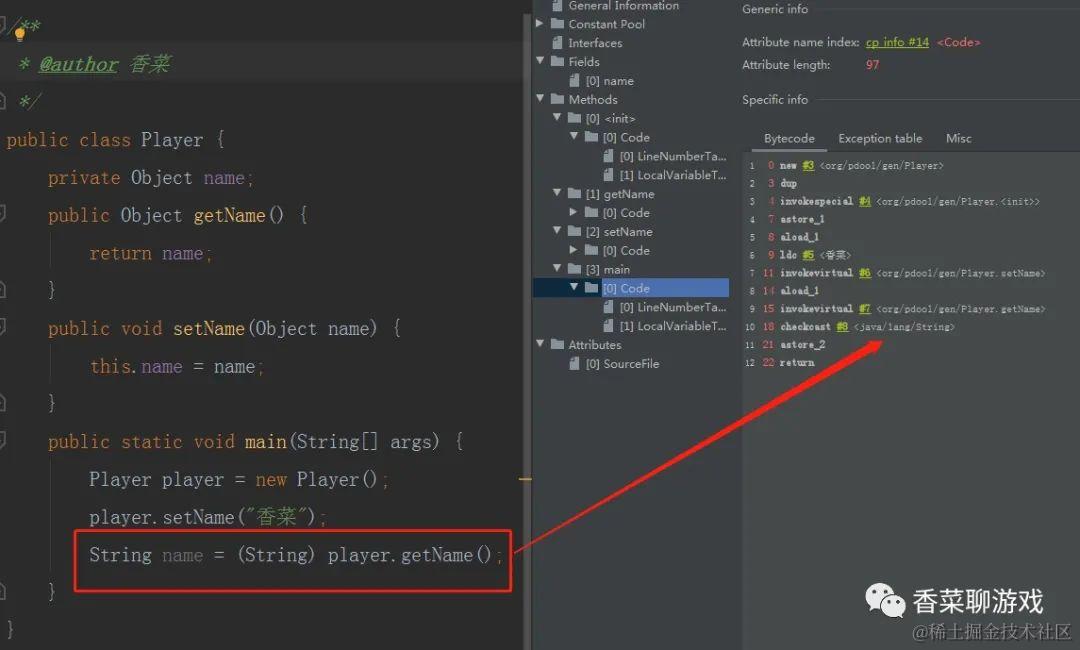This screenshot has width=1080, height=650.
Task: Collapse the Methods tree node
Action: coord(540,98)
